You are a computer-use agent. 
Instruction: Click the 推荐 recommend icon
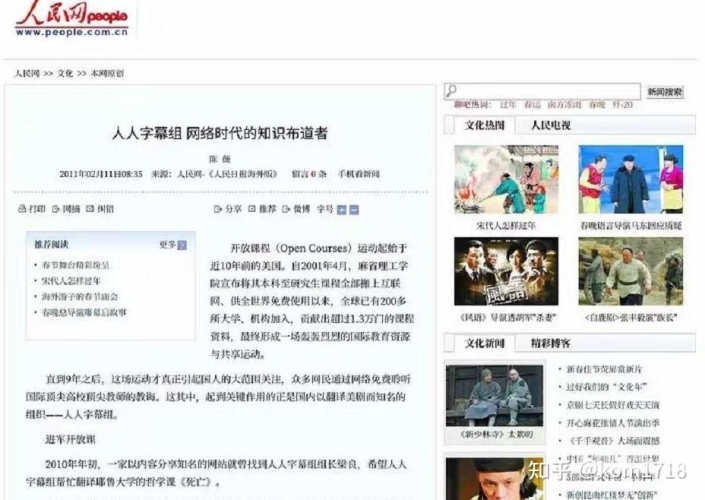tap(252, 209)
